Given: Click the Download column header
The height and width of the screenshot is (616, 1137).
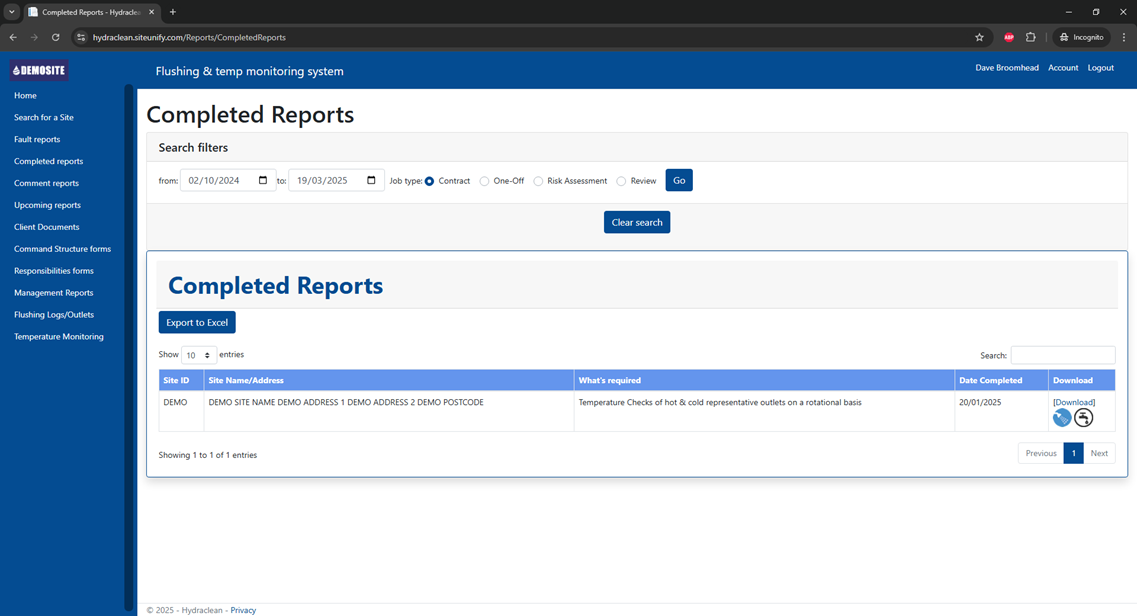Looking at the screenshot, I should click(x=1081, y=380).
